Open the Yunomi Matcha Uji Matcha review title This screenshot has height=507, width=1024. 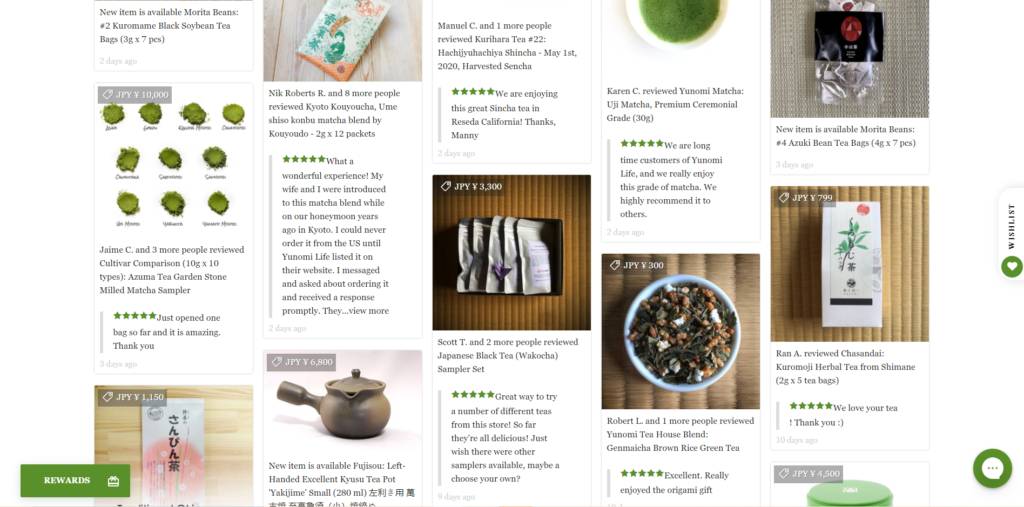point(675,105)
